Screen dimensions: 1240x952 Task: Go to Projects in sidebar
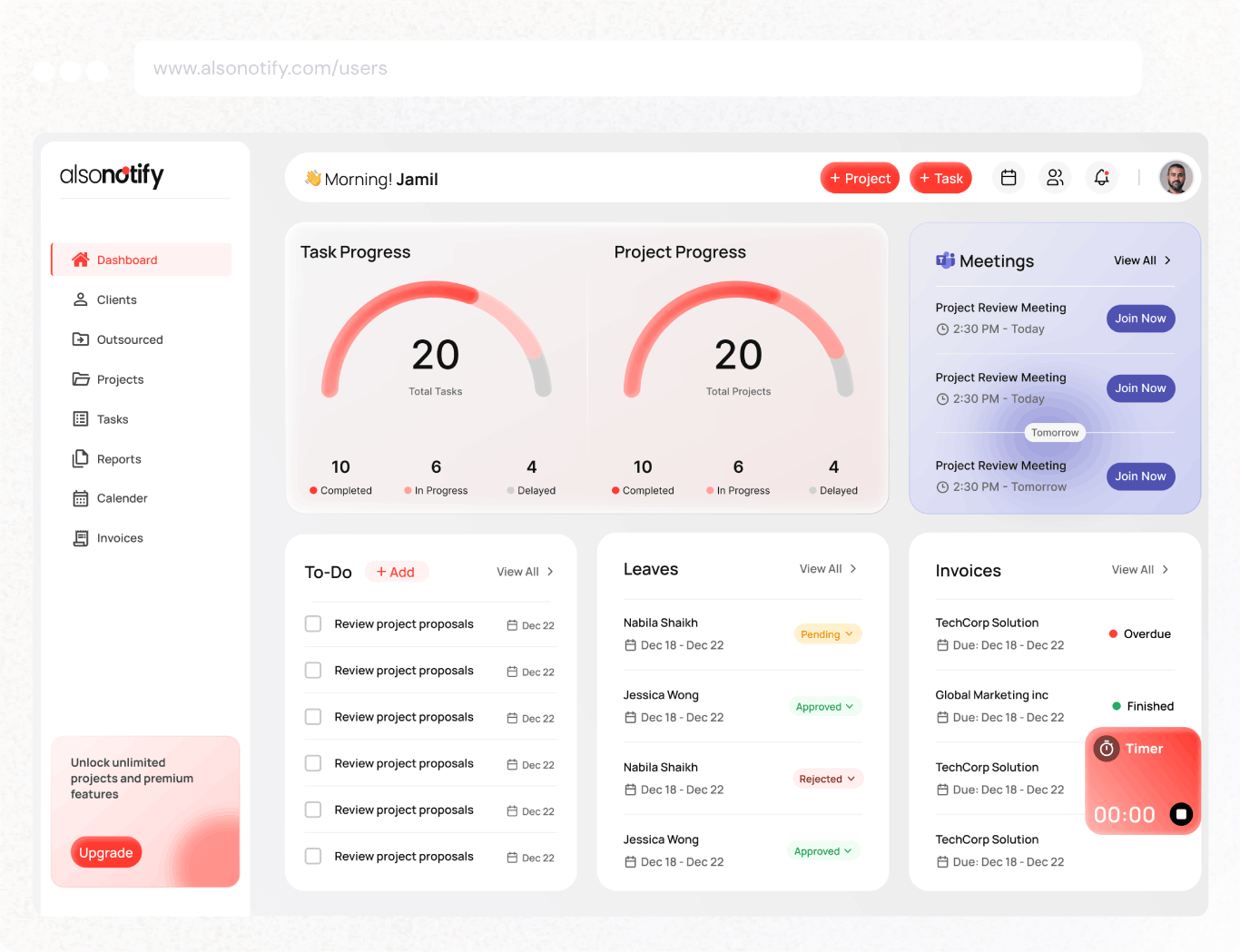[x=120, y=379]
